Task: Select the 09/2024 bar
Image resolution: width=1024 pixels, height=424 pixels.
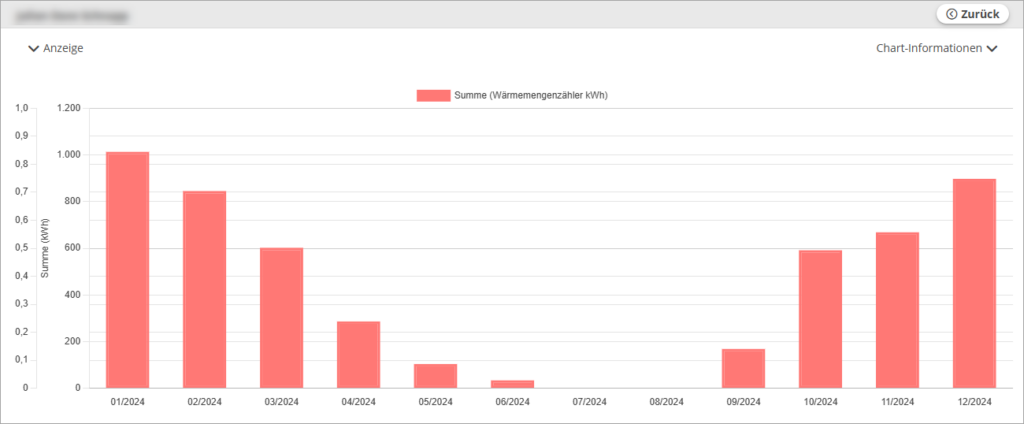Action: [743, 368]
